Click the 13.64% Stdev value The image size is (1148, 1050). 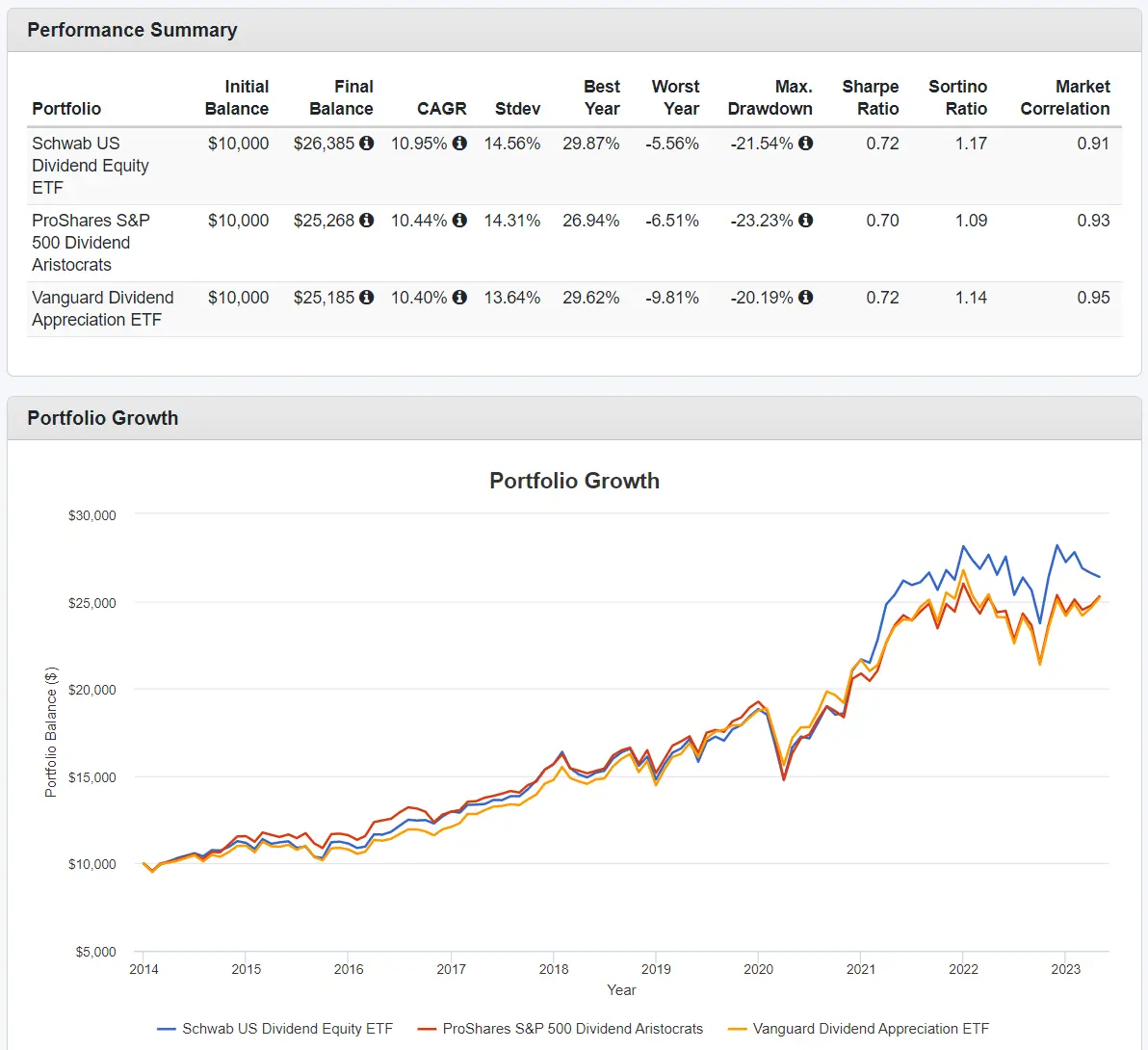click(x=511, y=298)
